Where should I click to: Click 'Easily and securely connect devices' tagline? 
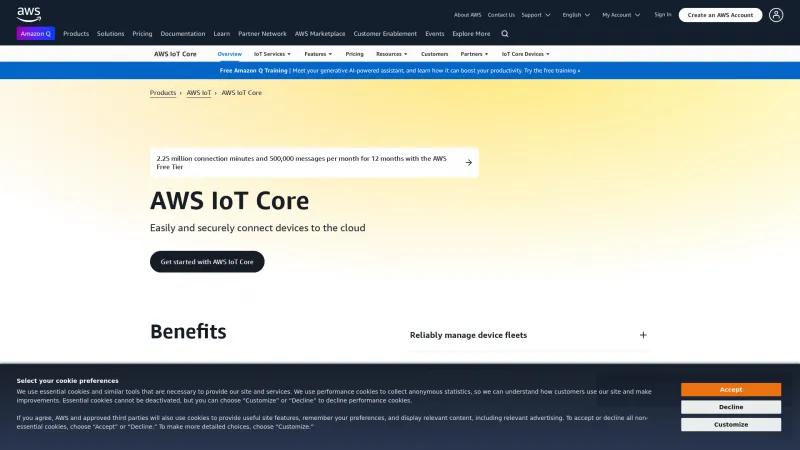tap(258, 228)
